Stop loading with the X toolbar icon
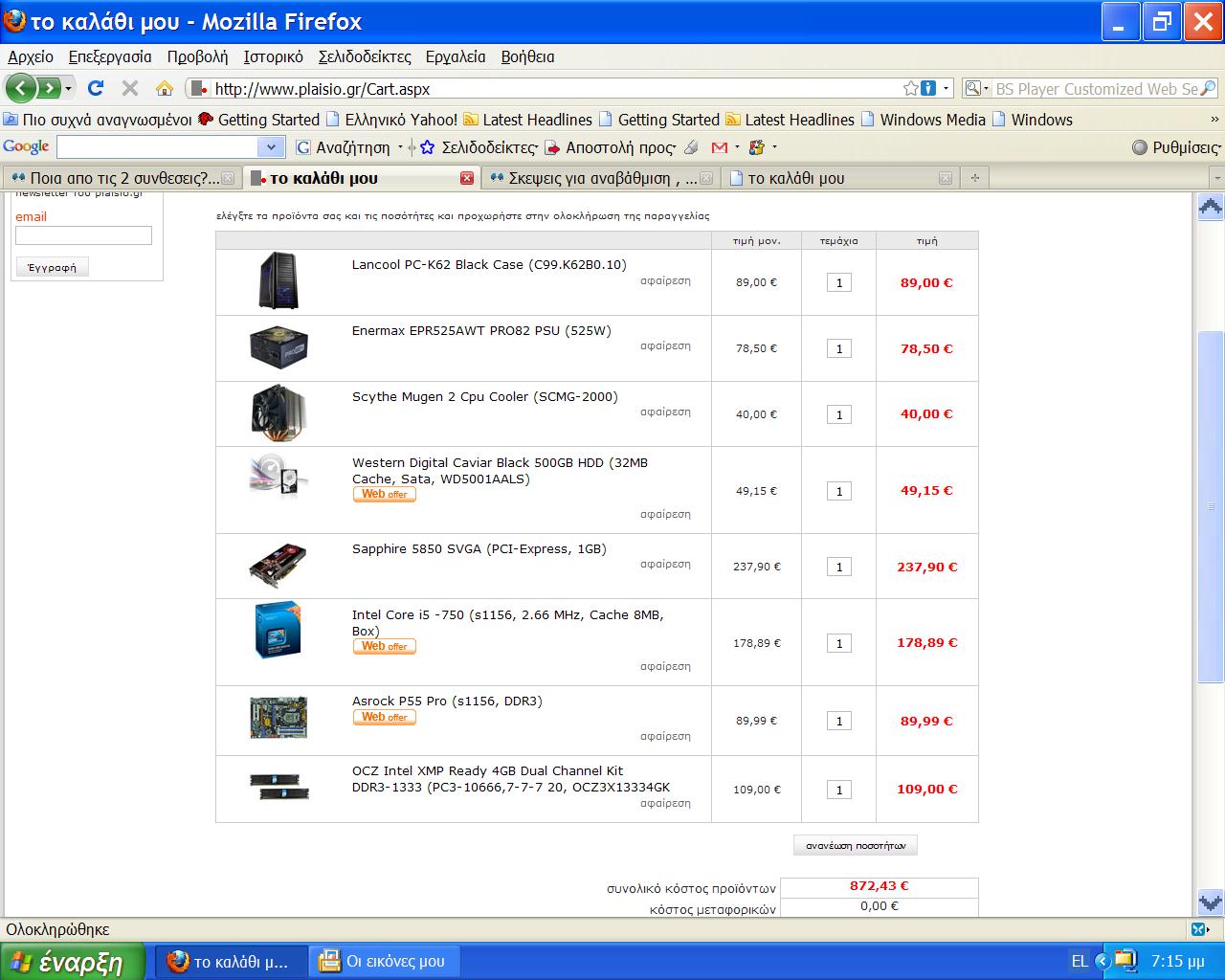Screen dimensions: 1225x980 point(130,88)
